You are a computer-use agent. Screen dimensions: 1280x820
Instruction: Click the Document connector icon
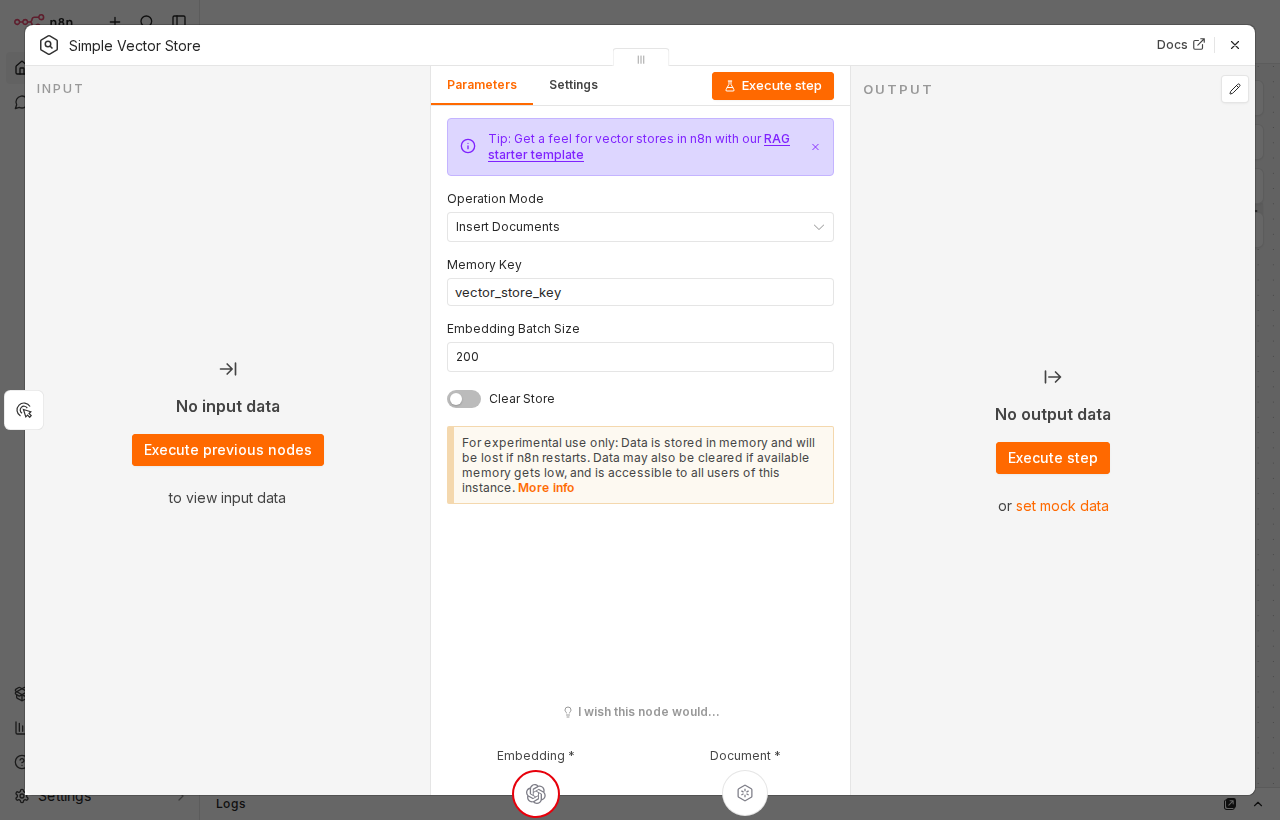[745, 793]
